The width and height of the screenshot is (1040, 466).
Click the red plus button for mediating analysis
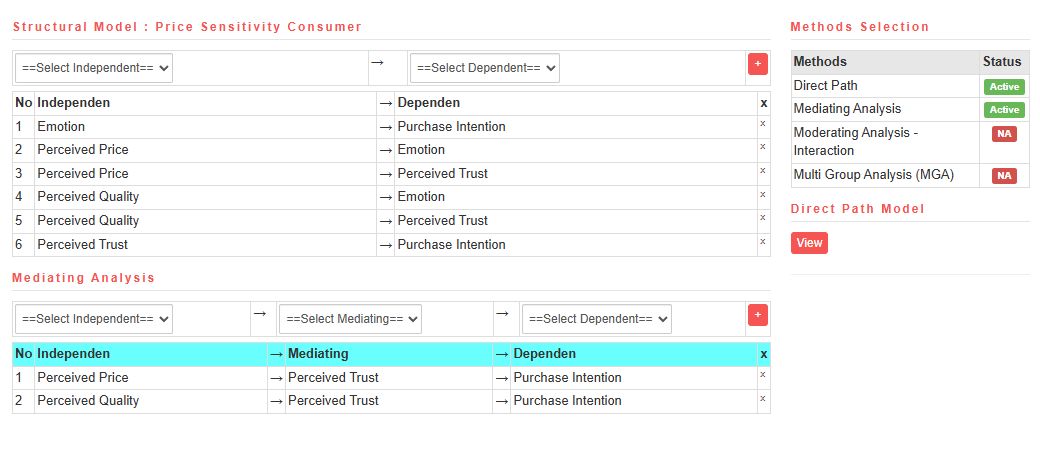(x=757, y=315)
